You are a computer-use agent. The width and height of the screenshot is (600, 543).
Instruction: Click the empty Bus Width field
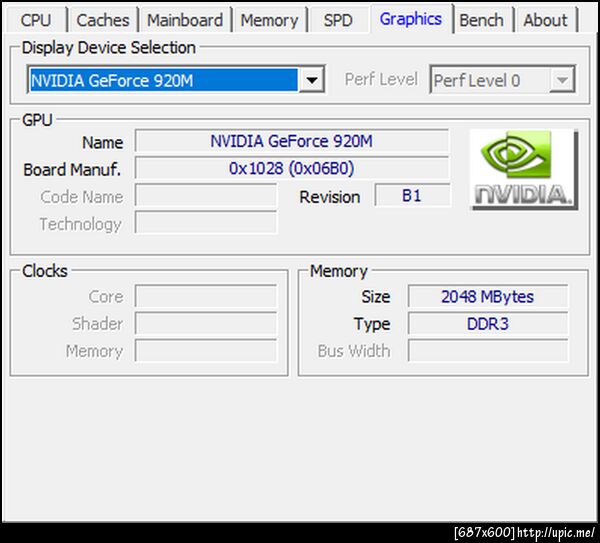coord(488,351)
